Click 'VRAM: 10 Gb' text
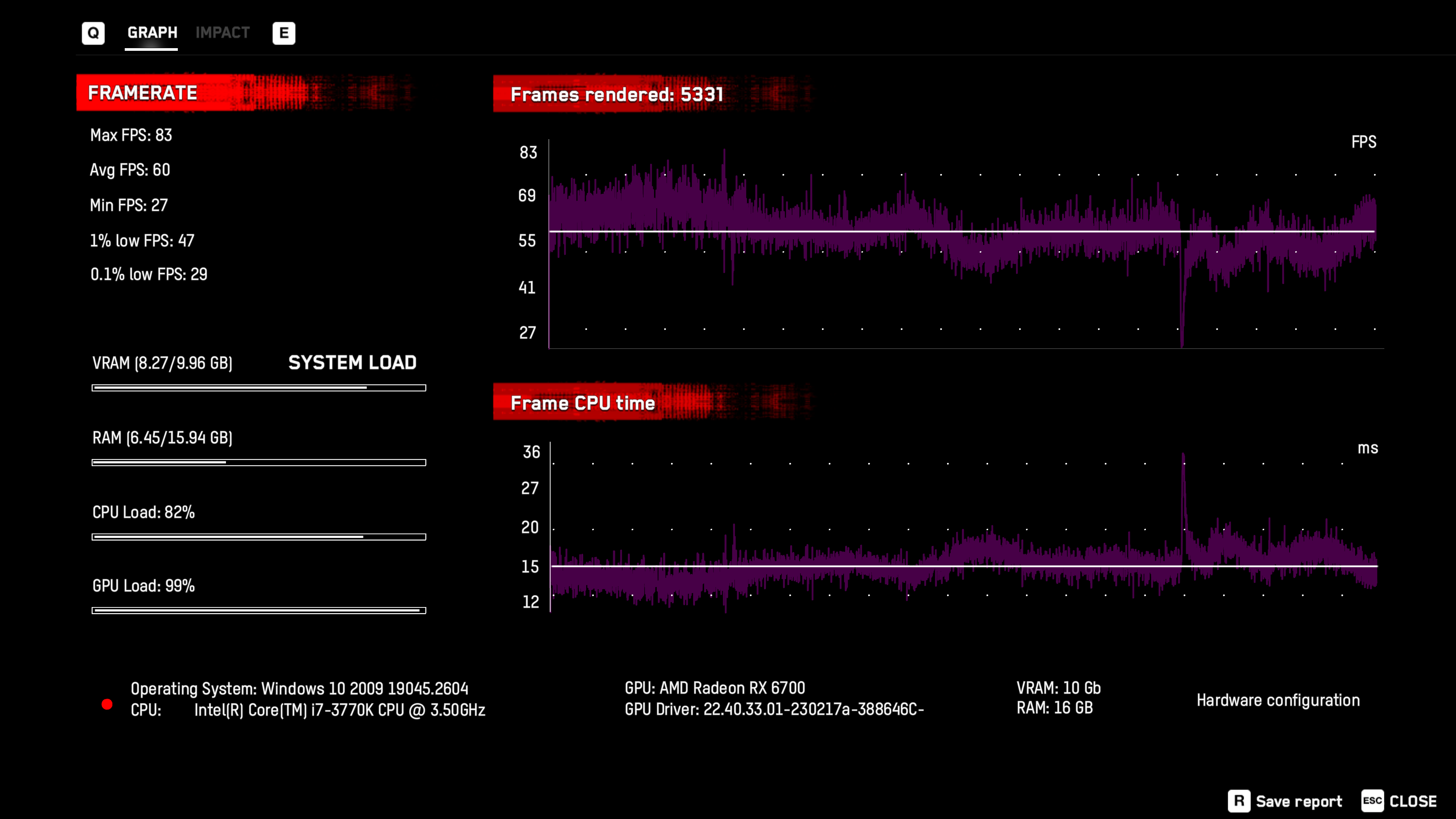This screenshot has height=819, width=1456. (1059, 688)
